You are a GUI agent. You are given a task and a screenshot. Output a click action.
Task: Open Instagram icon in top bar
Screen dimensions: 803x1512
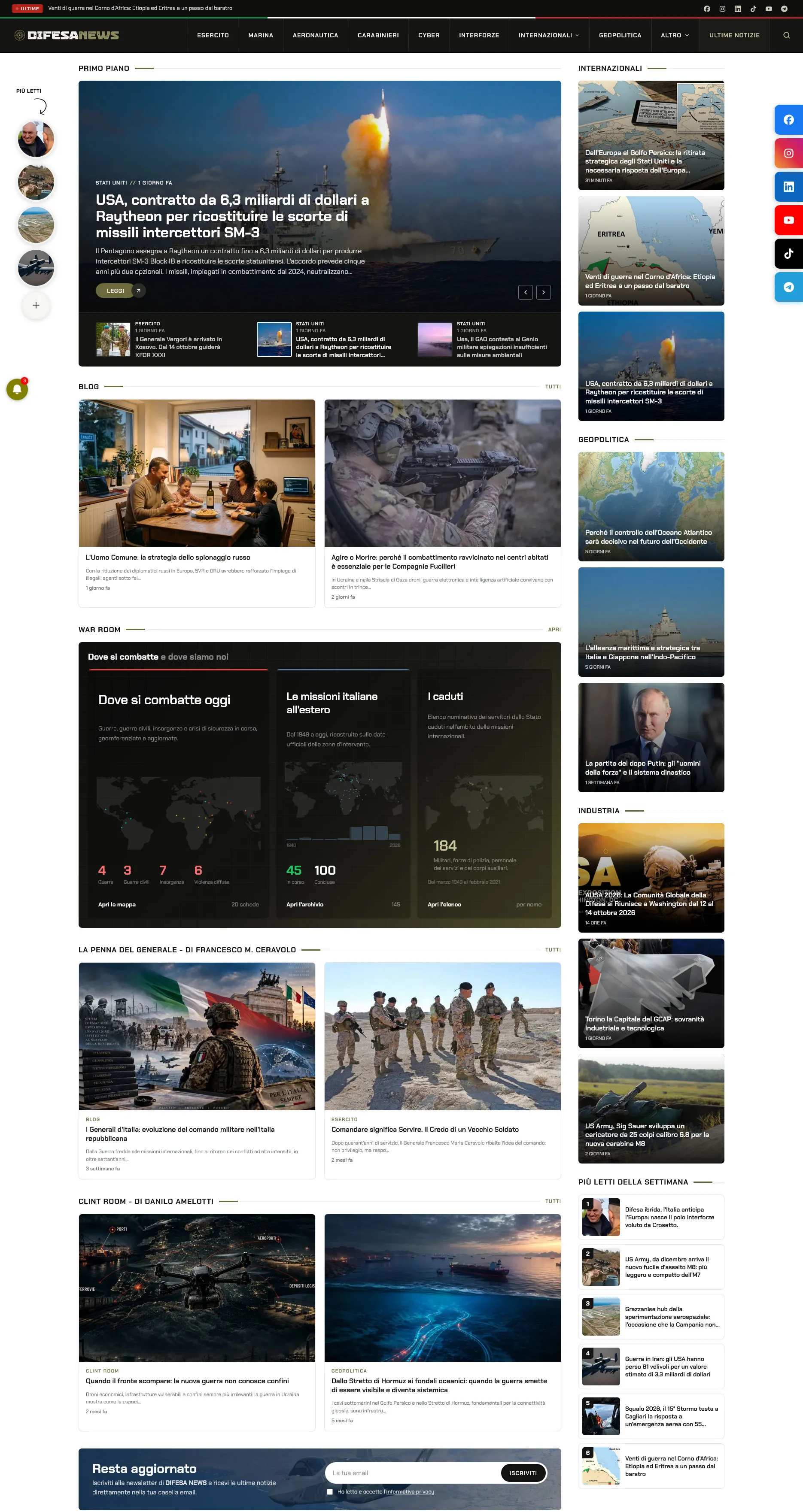(x=723, y=9)
